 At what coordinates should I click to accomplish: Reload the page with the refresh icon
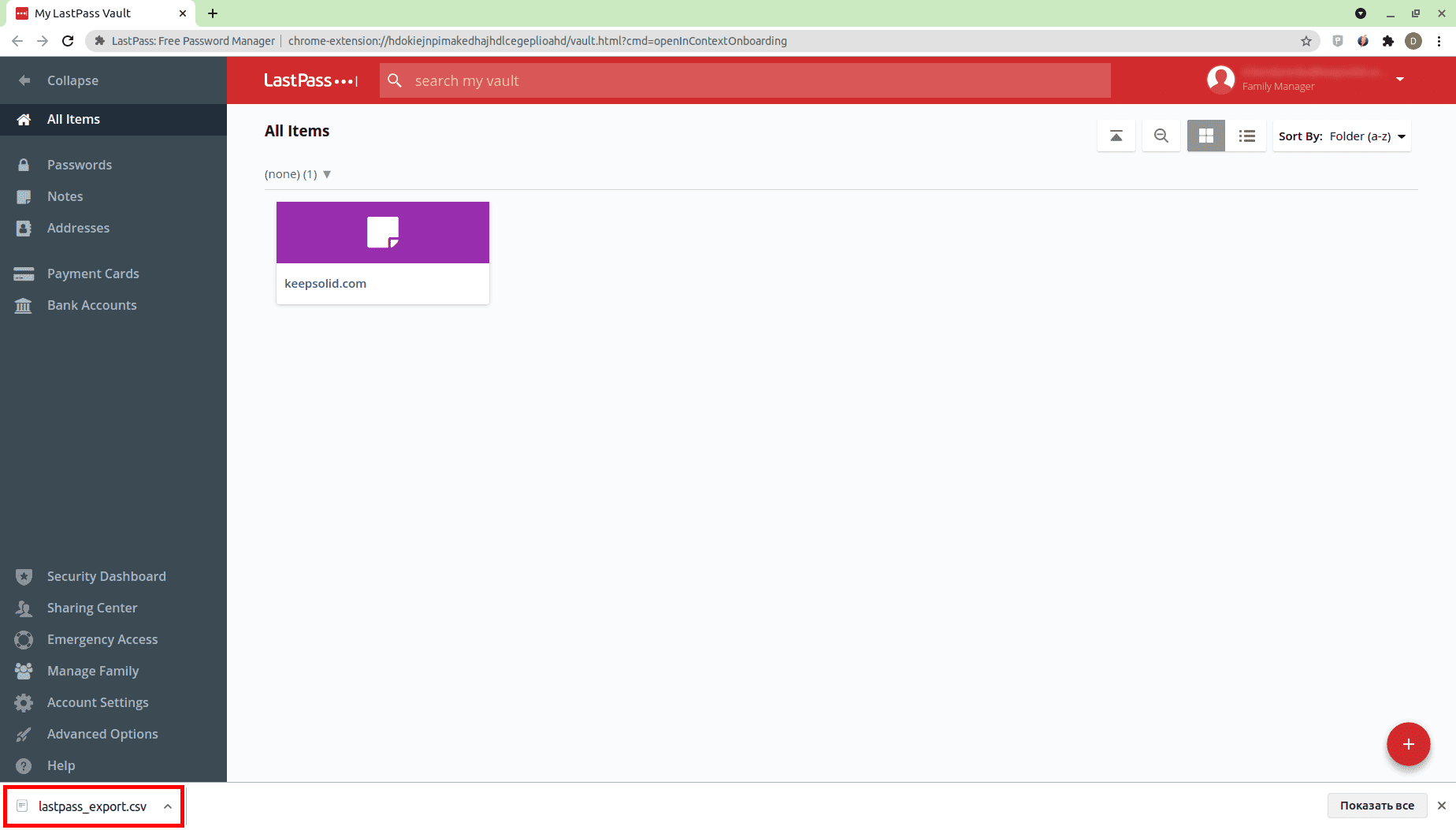(68, 41)
